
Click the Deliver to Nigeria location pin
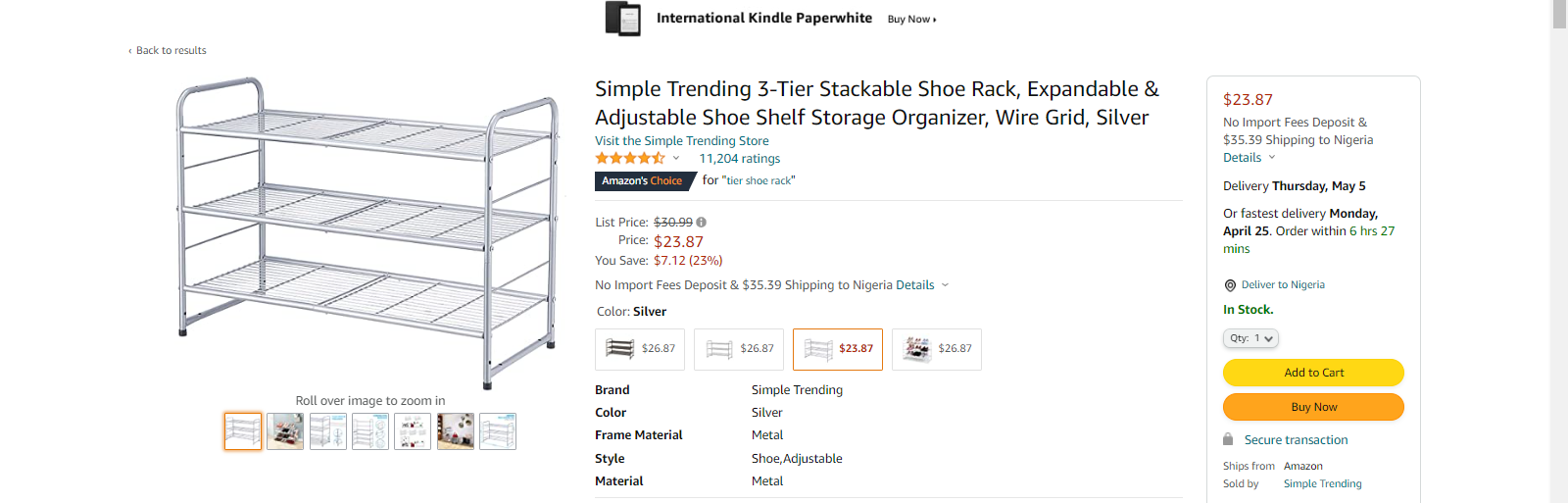pyautogui.click(x=1230, y=285)
